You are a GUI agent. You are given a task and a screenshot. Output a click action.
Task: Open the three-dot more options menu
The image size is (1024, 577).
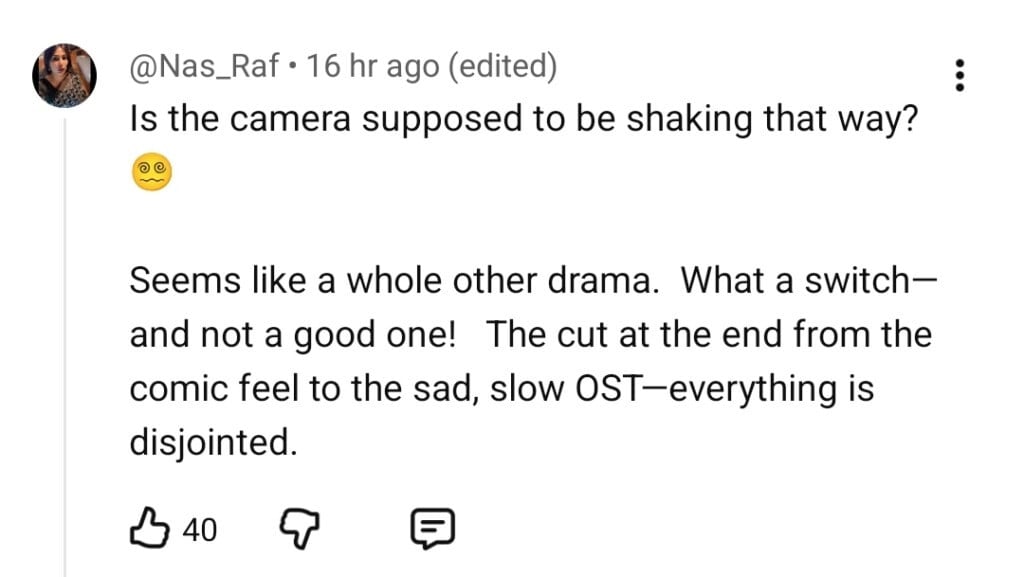[959, 76]
